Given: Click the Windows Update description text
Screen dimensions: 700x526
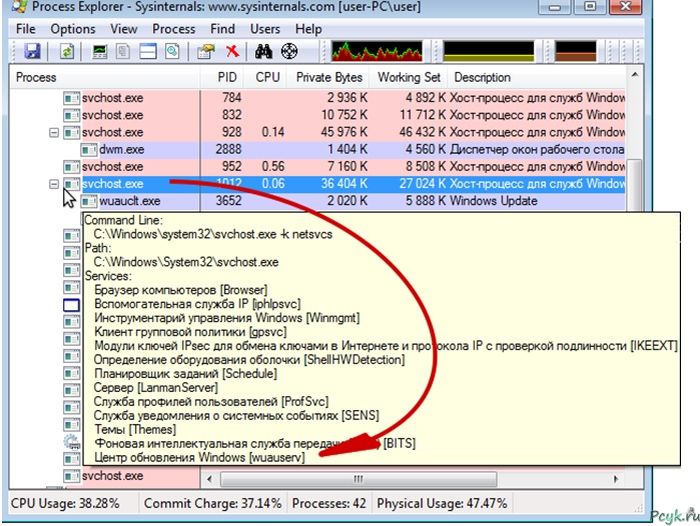Looking at the screenshot, I should coord(493,201).
